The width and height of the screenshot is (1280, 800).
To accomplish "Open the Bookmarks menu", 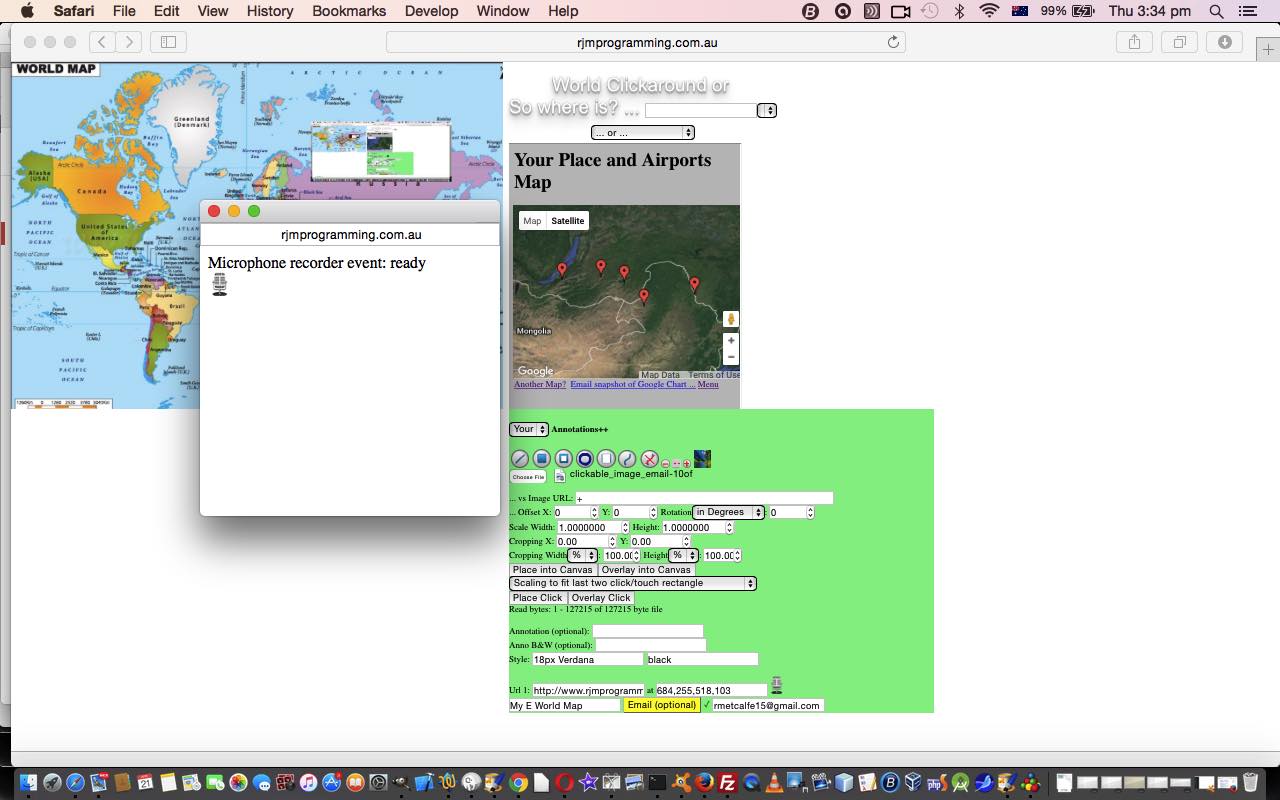I will coord(349,11).
